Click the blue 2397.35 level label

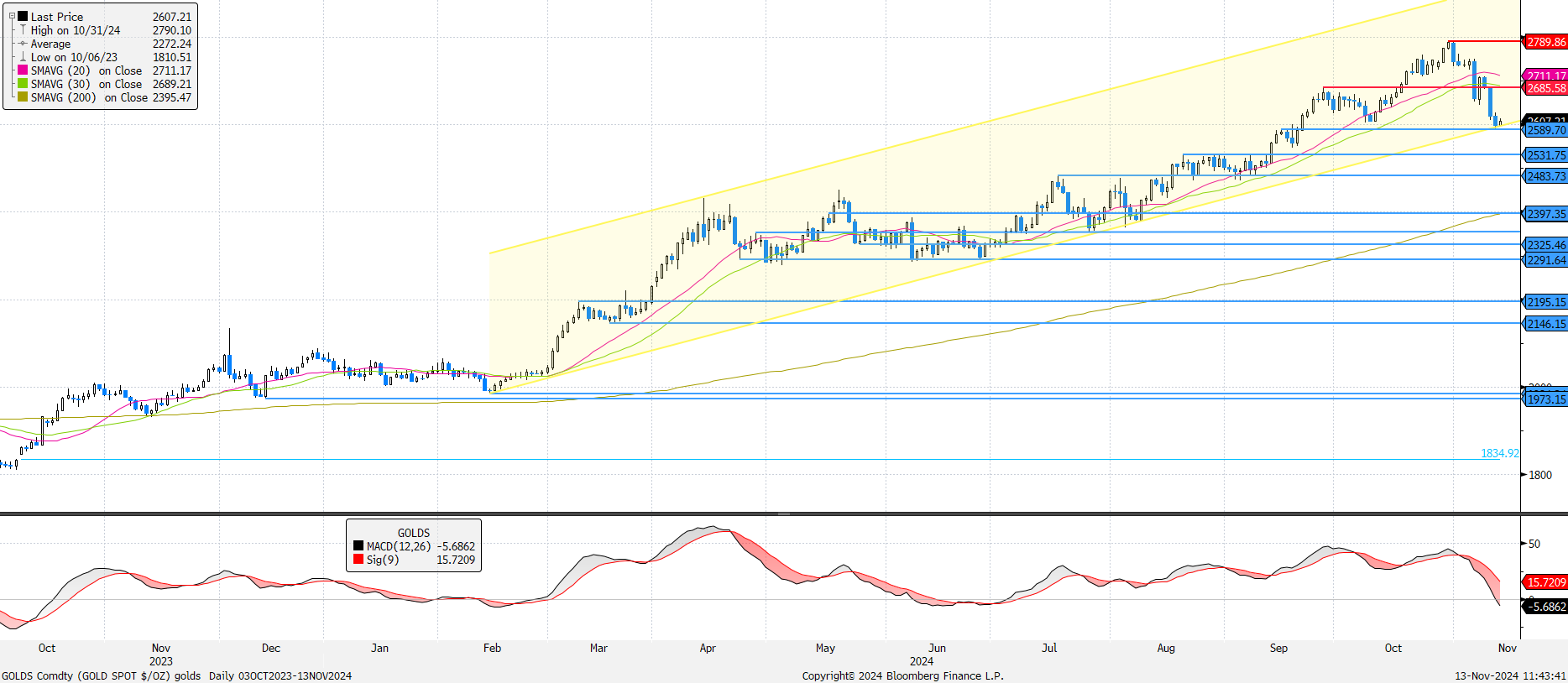click(x=1545, y=214)
